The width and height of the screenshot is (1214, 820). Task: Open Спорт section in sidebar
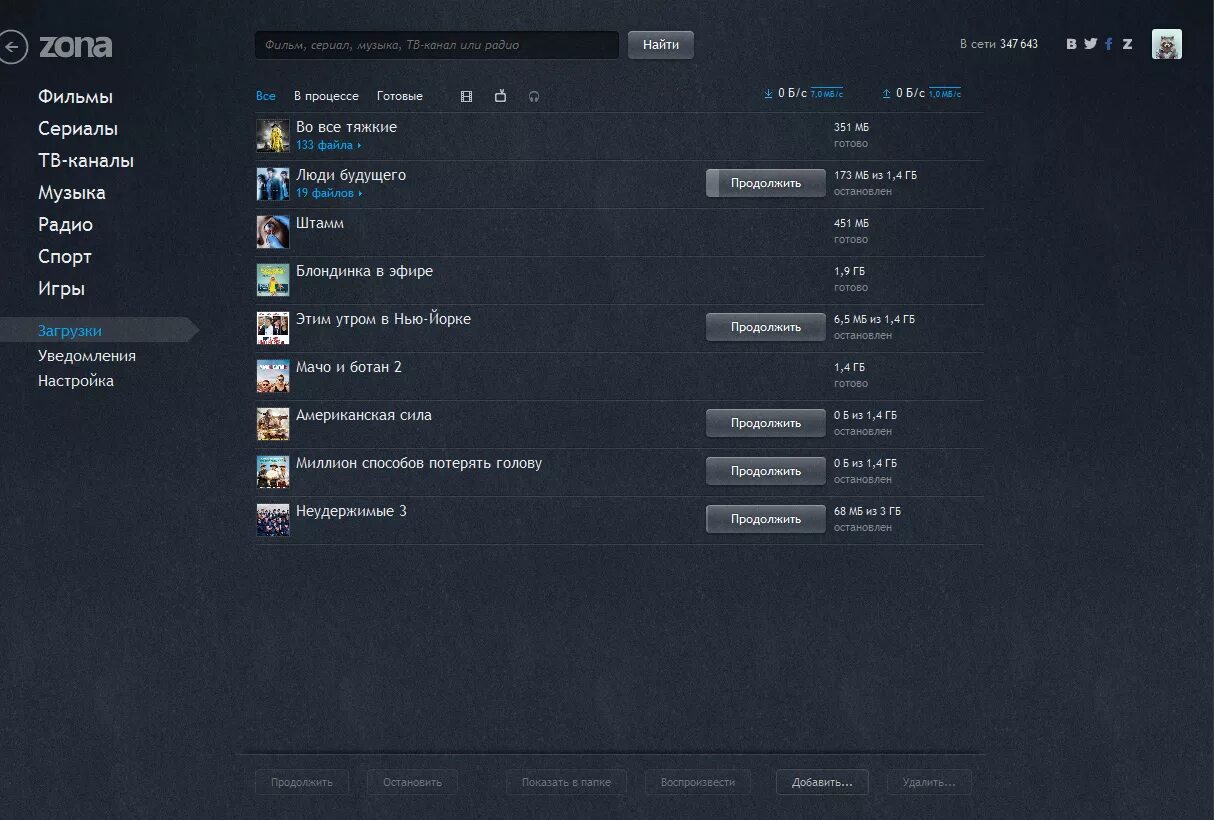coord(65,257)
